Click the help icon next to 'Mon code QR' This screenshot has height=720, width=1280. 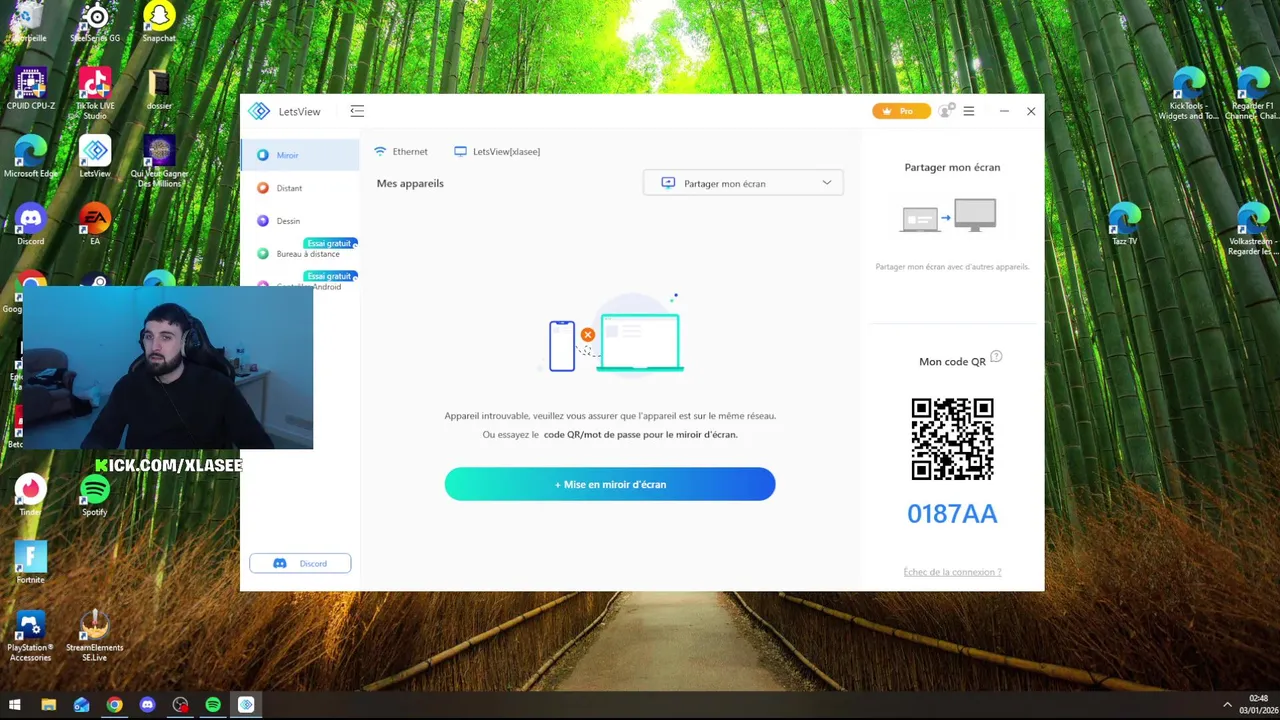tap(996, 357)
